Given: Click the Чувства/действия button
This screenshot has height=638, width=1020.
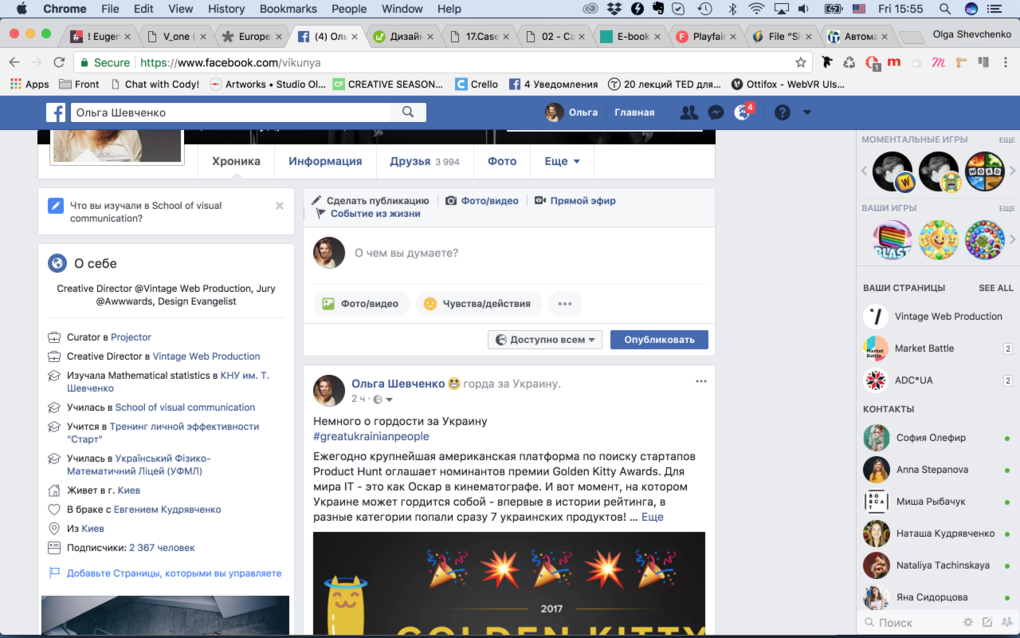Looking at the screenshot, I should coord(478,304).
